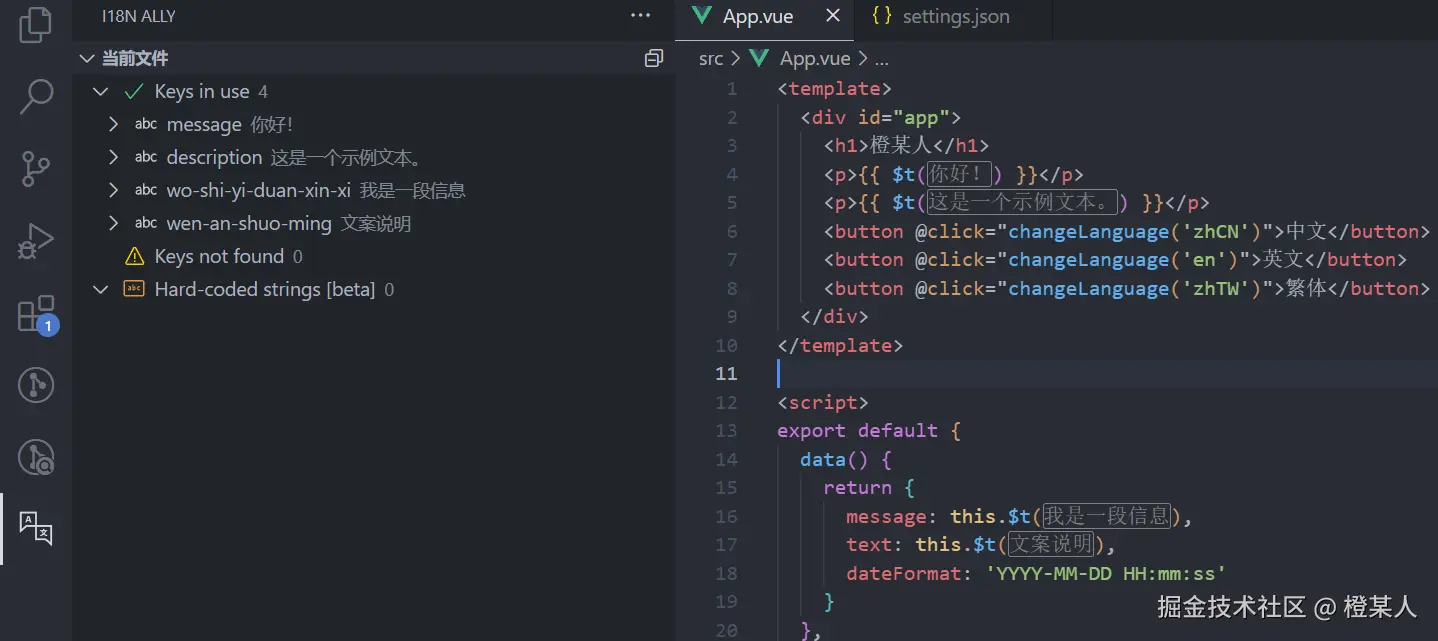Open Extensions view with badge 1
This screenshot has height=641, width=1438.
(38, 315)
